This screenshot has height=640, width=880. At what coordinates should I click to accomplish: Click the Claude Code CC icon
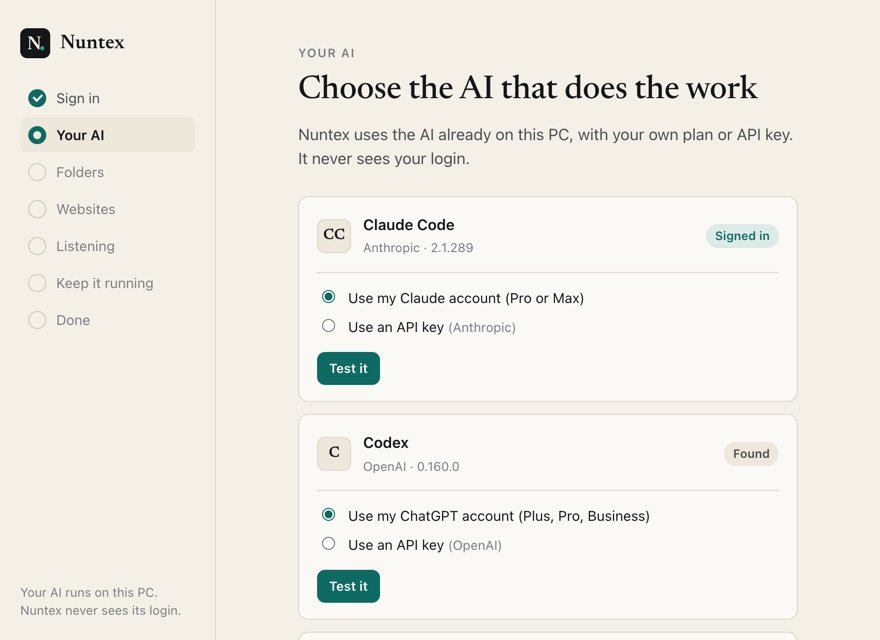(x=334, y=236)
